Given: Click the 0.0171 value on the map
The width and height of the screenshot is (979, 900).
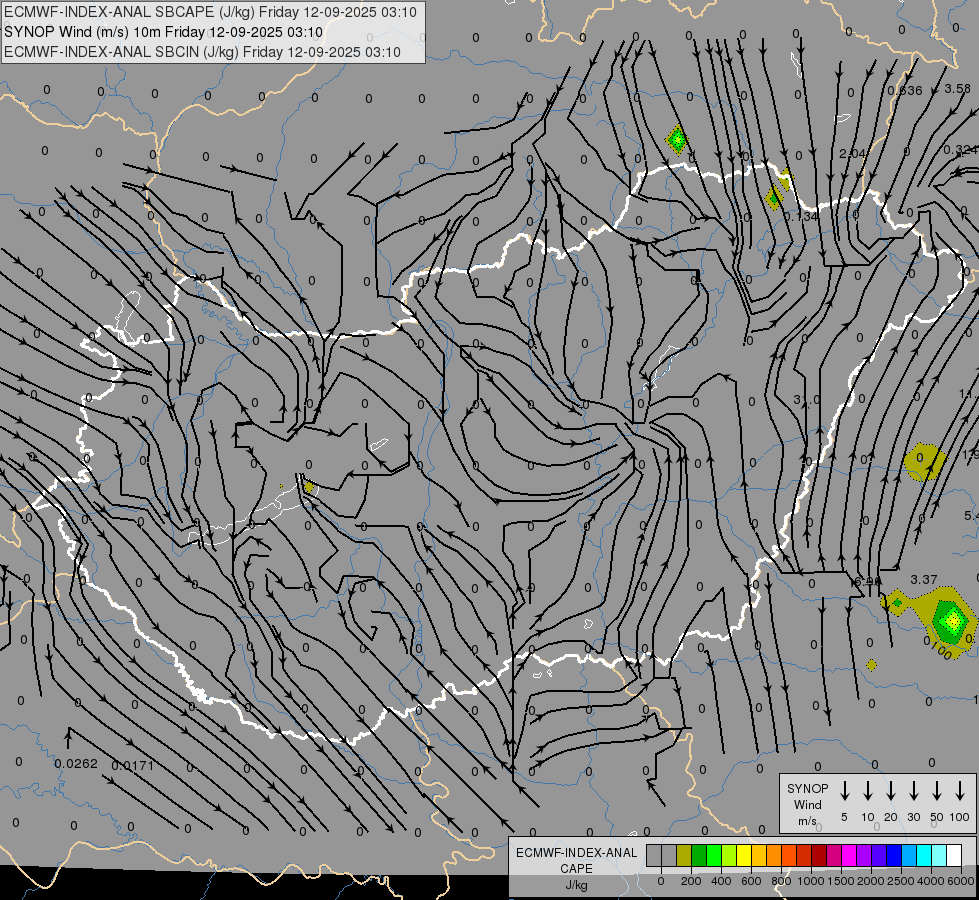Looking at the screenshot, I should [x=132, y=765].
